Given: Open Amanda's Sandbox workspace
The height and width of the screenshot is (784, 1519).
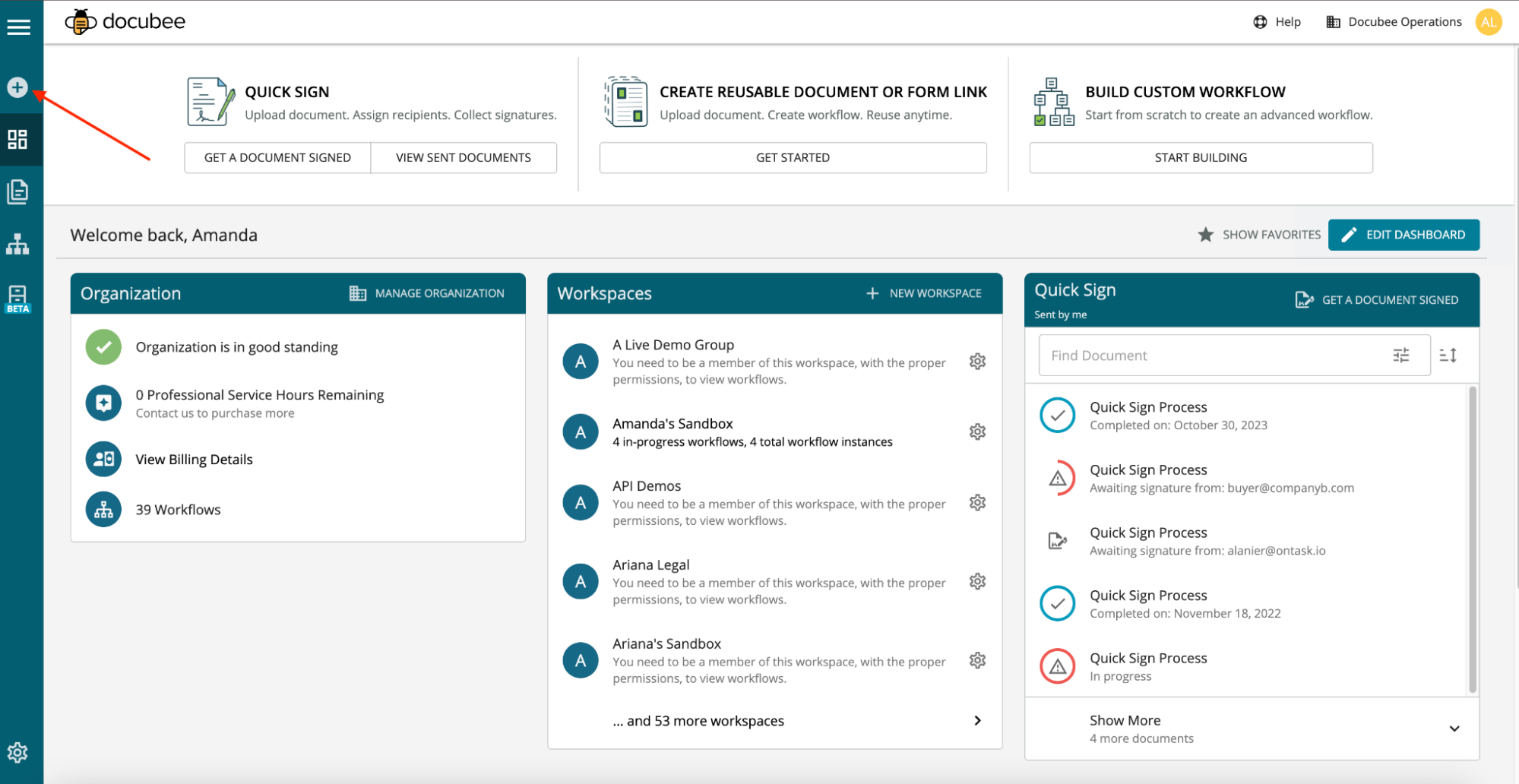Looking at the screenshot, I should 752,432.
